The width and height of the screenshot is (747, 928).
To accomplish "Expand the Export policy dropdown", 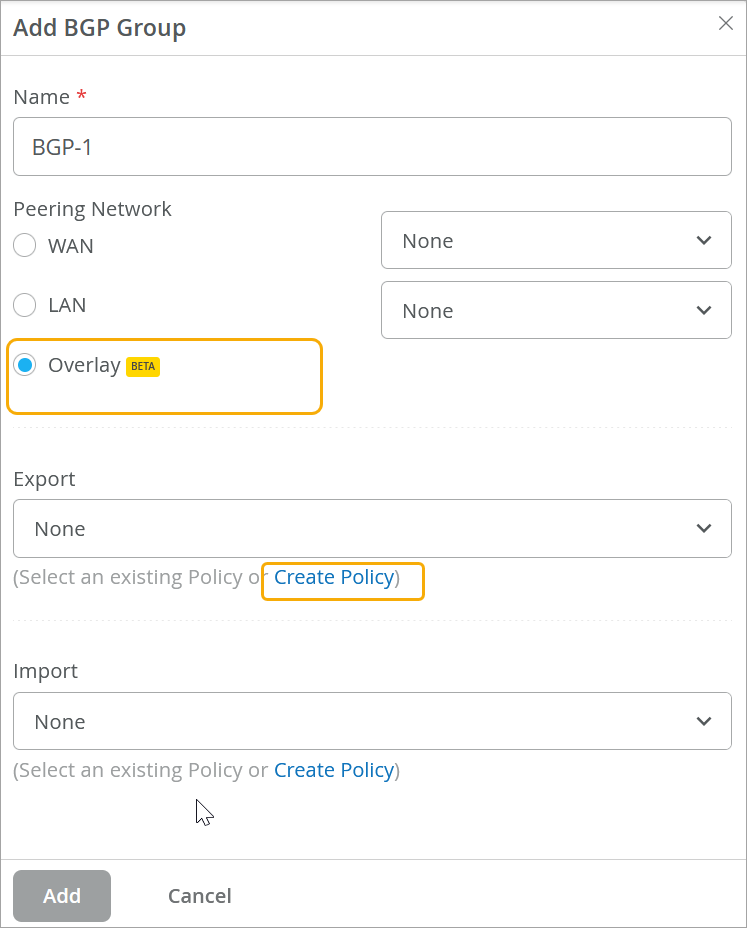I will click(372, 529).
